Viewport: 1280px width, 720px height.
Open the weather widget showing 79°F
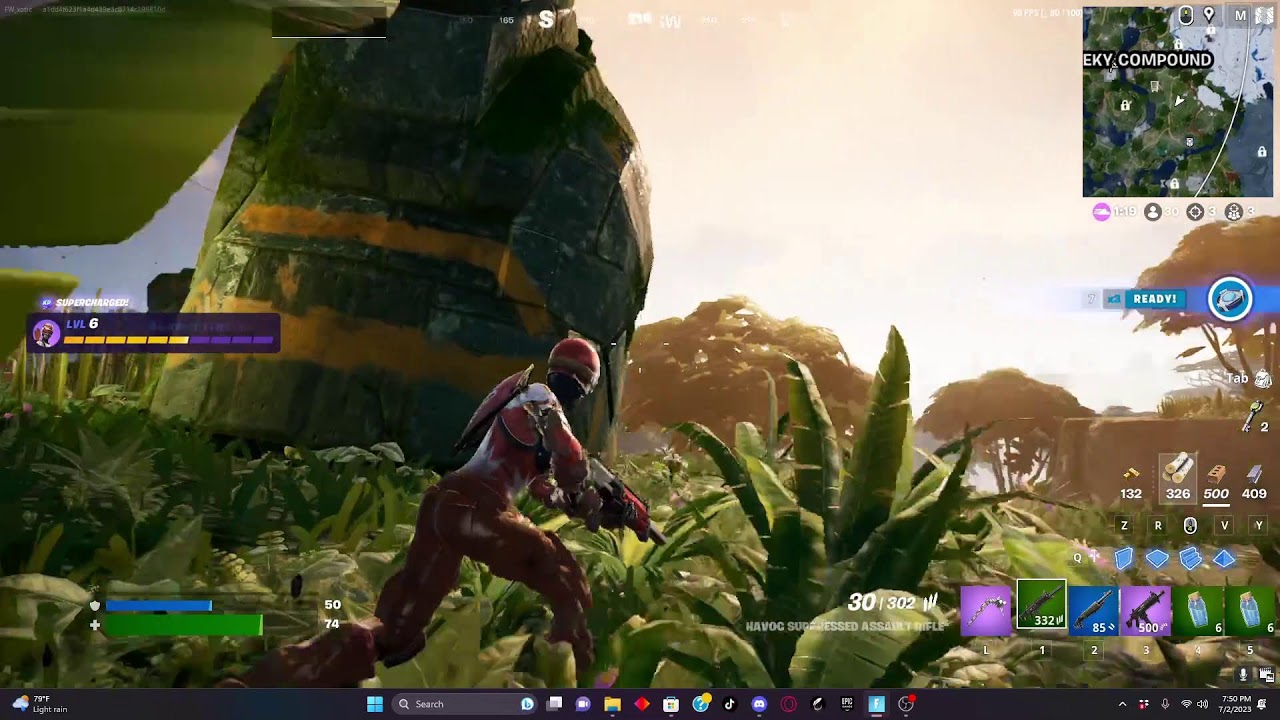tap(40, 704)
